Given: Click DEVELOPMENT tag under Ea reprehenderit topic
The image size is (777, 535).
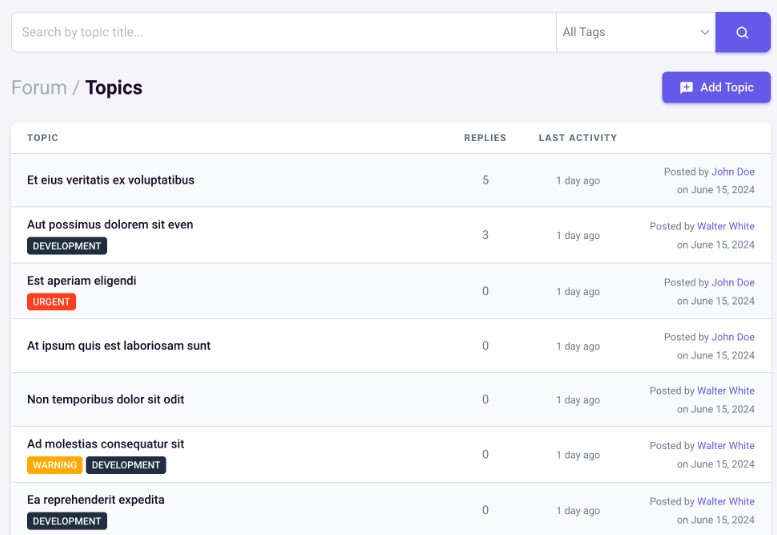Looking at the screenshot, I should tap(67, 521).
